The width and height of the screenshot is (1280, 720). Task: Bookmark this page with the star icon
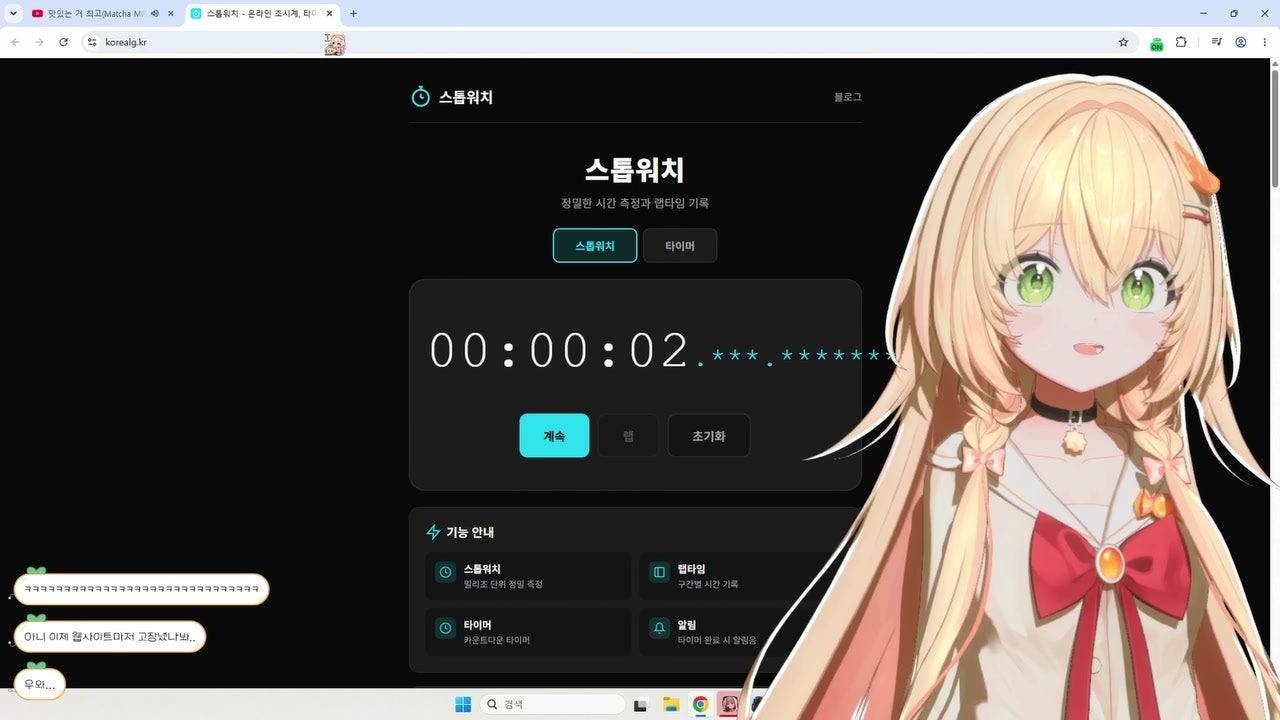tap(1123, 42)
